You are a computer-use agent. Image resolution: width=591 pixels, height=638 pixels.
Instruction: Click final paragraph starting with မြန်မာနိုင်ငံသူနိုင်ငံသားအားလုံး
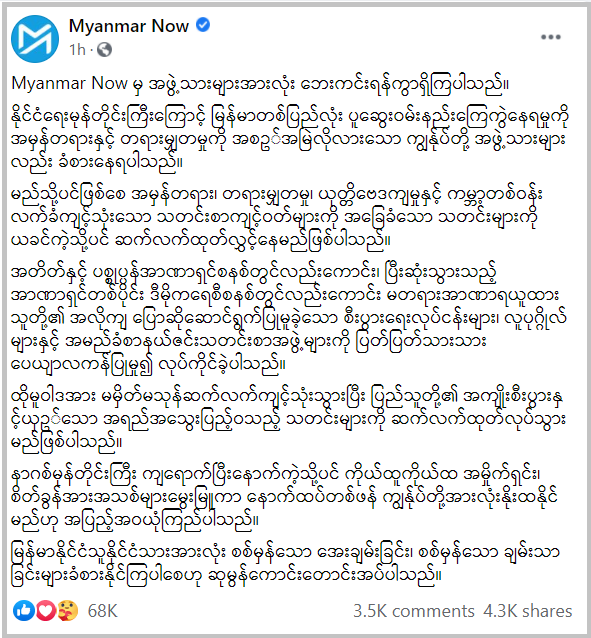click(285, 564)
